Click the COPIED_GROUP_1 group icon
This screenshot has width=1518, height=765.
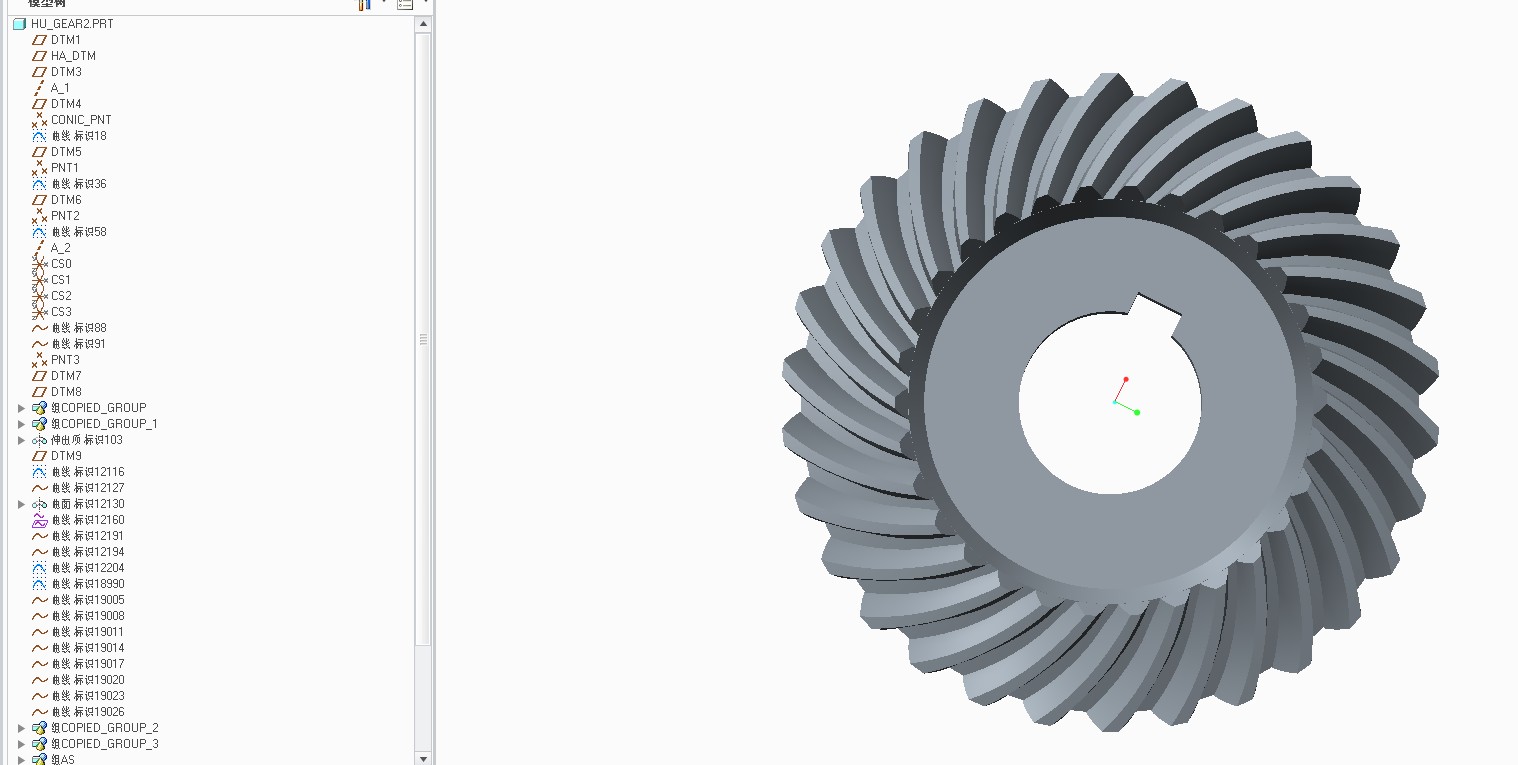click(40, 424)
